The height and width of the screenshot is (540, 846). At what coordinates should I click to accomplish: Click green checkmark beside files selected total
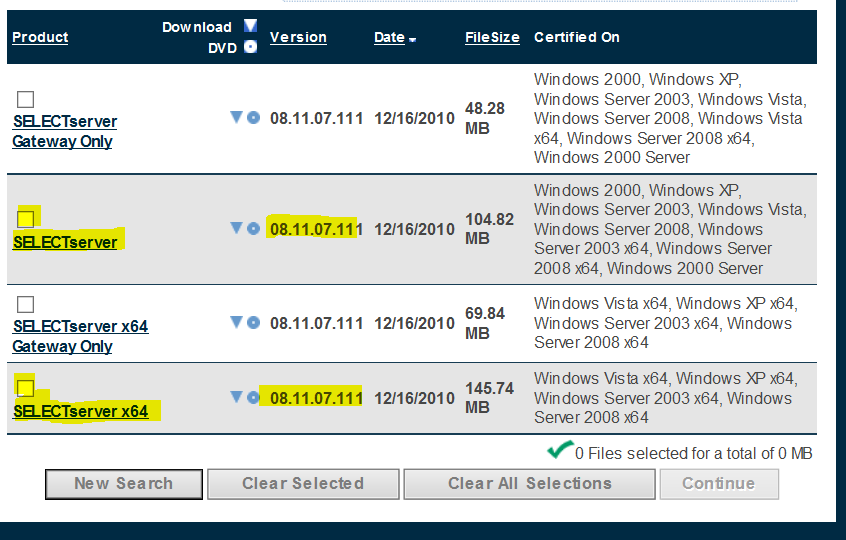click(560, 449)
